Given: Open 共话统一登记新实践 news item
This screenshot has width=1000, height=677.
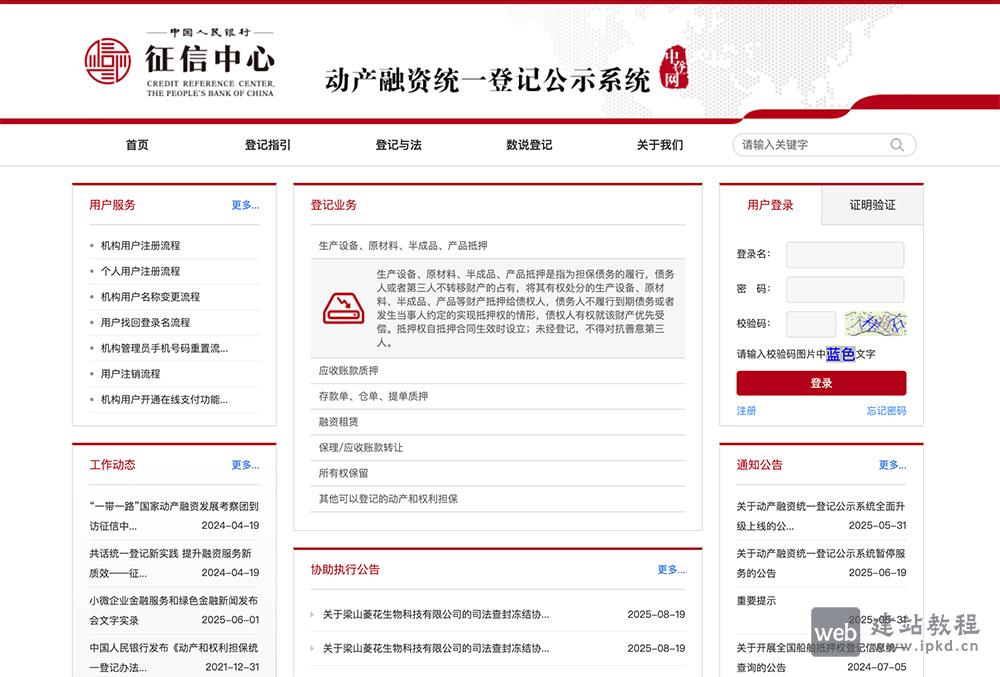Looking at the screenshot, I should 174,563.
